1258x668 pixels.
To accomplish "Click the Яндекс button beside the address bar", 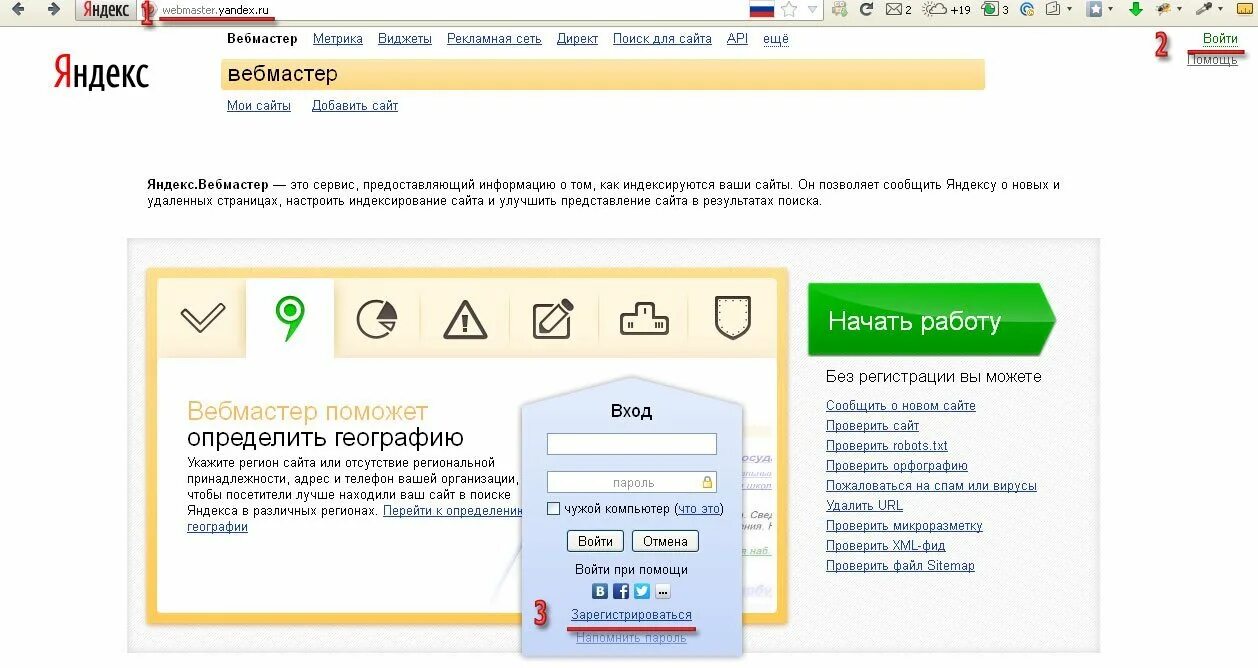I will pos(105,10).
